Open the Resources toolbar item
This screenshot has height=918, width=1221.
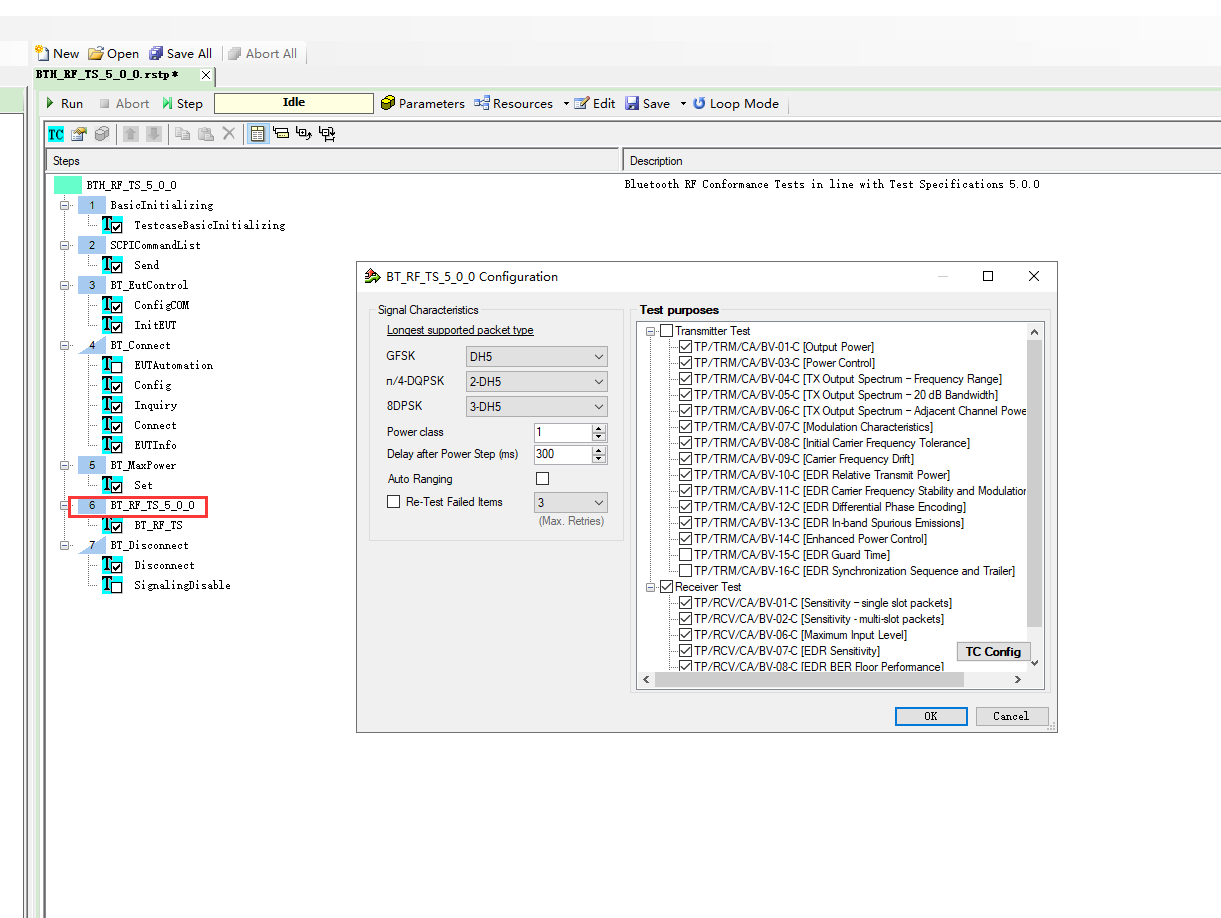(x=514, y=103)
